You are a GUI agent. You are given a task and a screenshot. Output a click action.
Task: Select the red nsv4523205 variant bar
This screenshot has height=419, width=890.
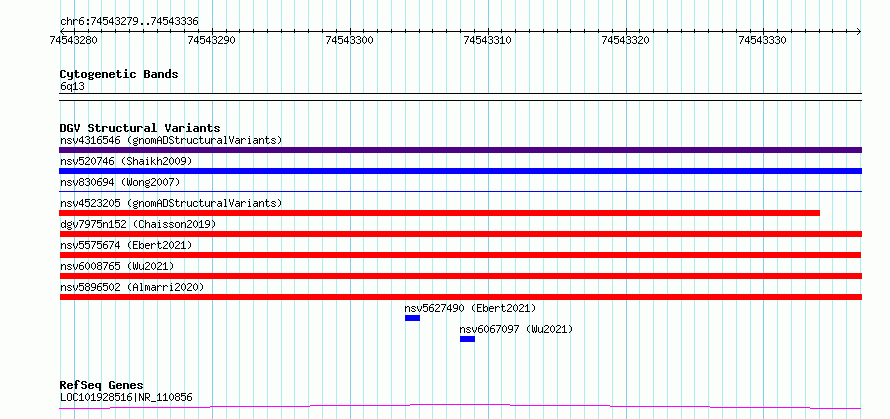pos(440,213)
